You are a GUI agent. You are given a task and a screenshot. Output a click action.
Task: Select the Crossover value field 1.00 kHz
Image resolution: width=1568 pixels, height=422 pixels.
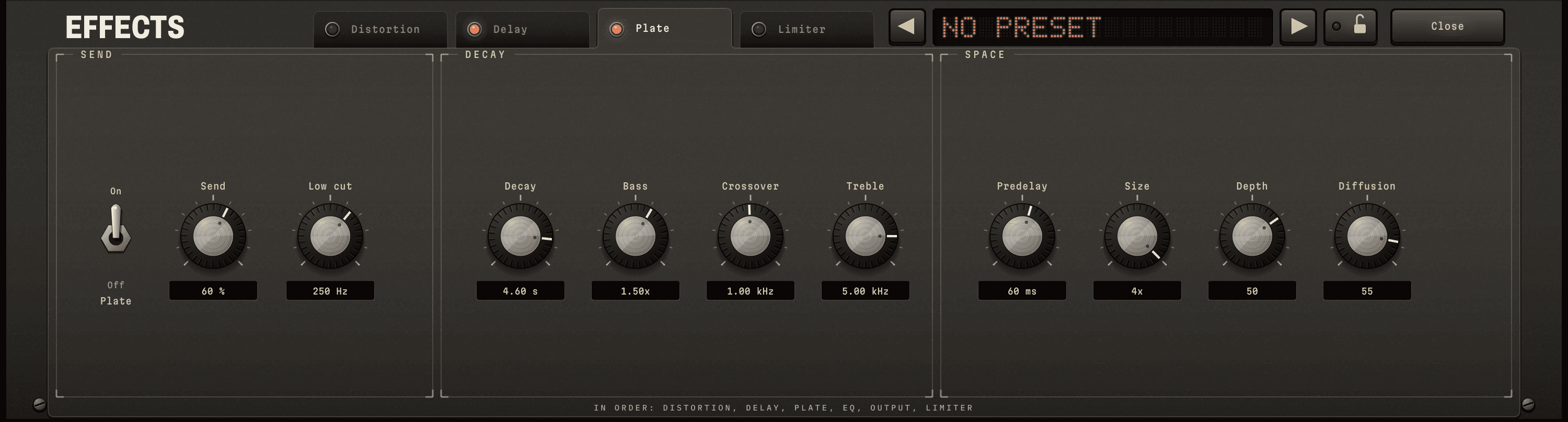click(751, 291)
